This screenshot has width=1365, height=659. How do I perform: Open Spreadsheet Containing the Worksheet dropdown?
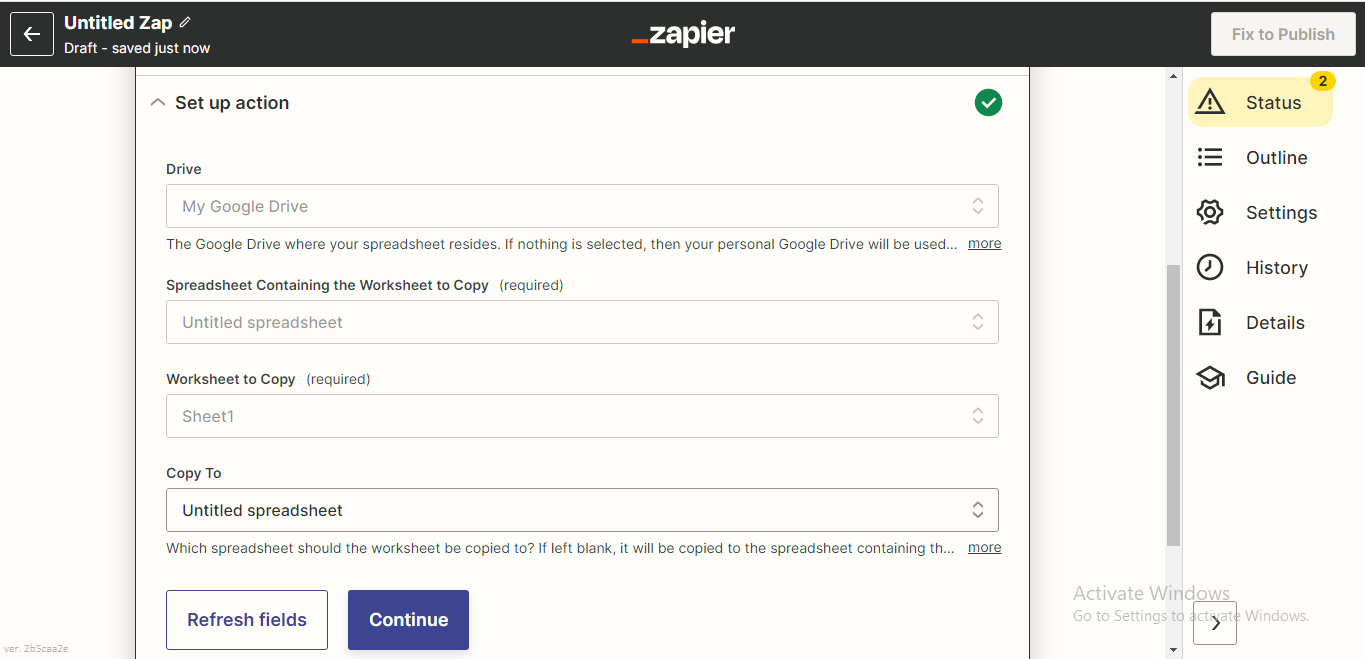[x=582, y=322]
